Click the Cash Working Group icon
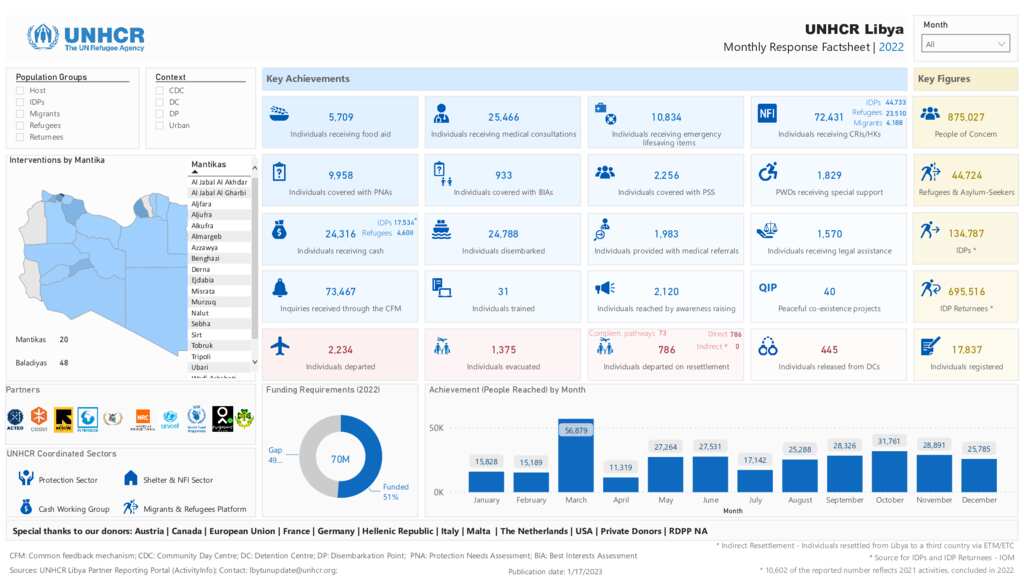 click(x=26, y=507)
